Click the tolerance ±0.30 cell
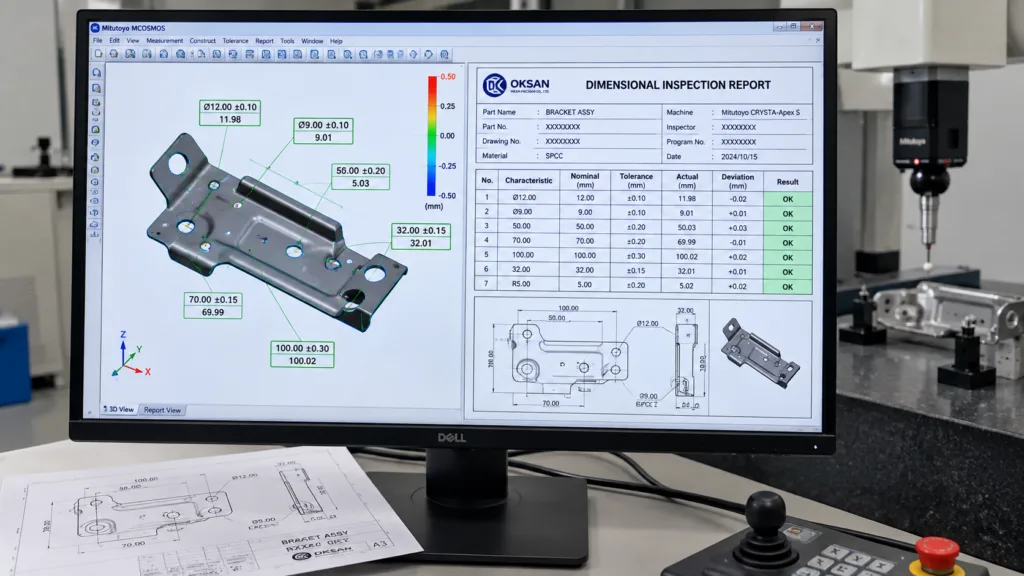This screenshot has height=576, width=1024. pyautogui.click(x=636, y=256)
